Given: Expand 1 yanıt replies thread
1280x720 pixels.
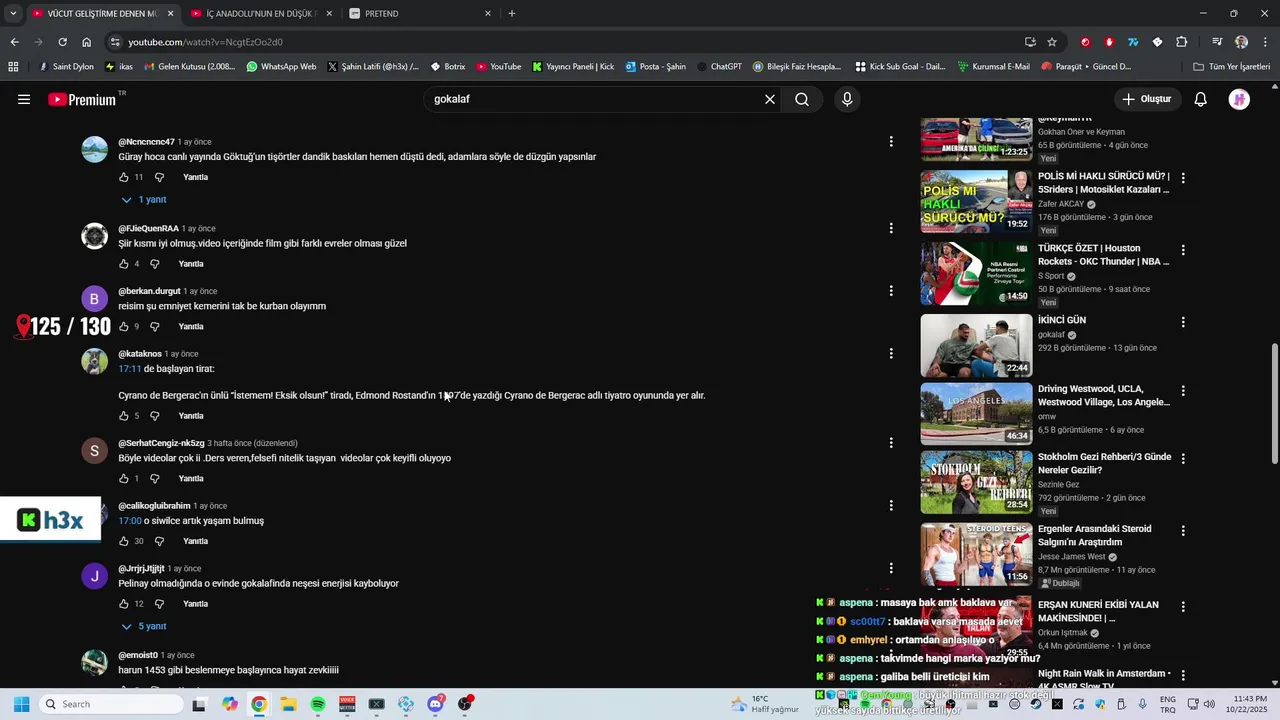Looking at the screenshot, I should coord(144,200).
